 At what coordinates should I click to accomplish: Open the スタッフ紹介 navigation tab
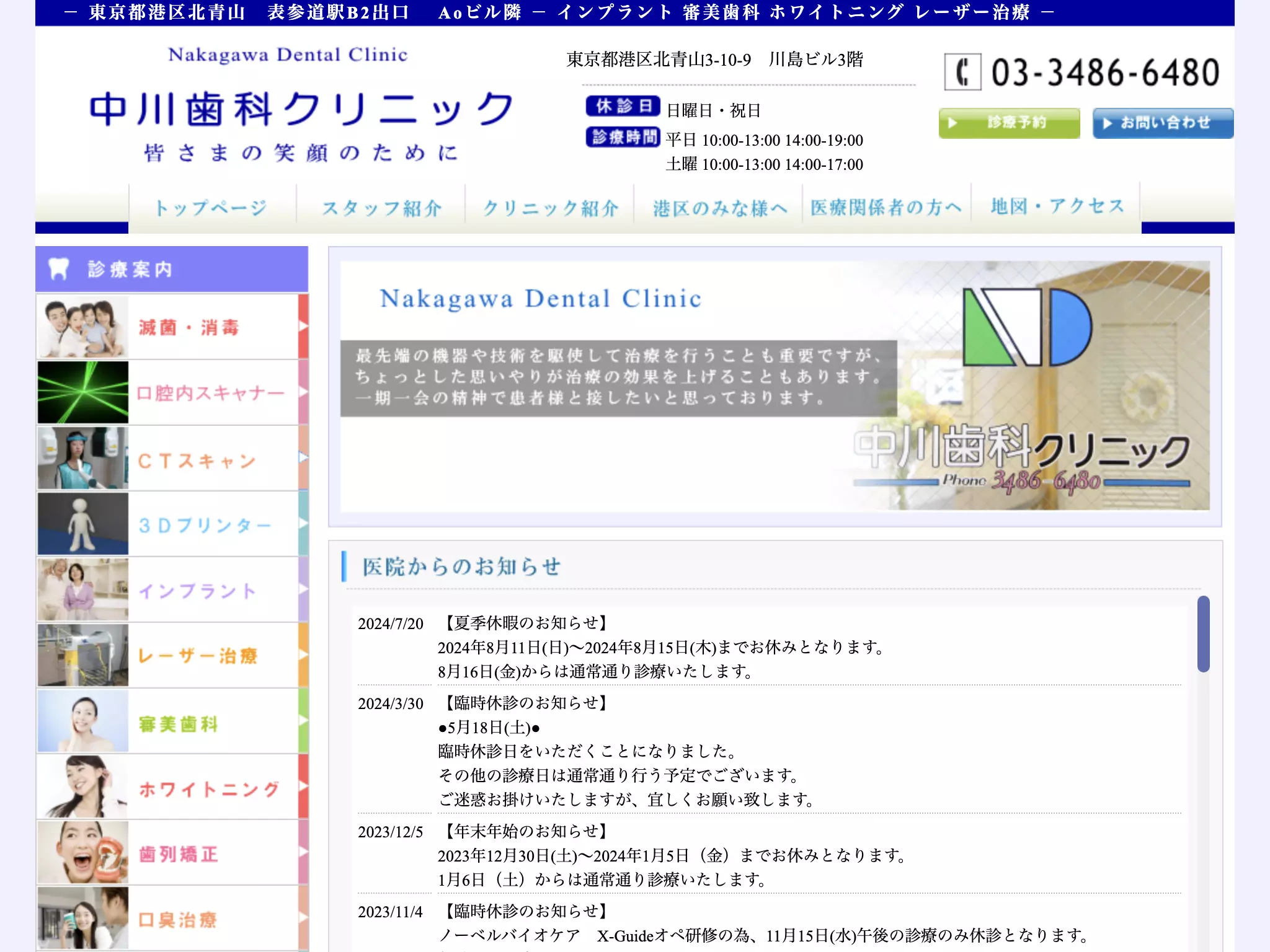pyautogui.click(x=381, y=208)
